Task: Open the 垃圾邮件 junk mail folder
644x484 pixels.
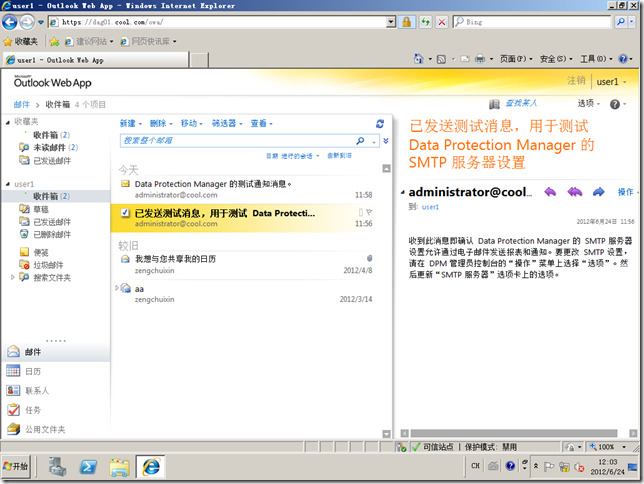Action: coord(48,265)
